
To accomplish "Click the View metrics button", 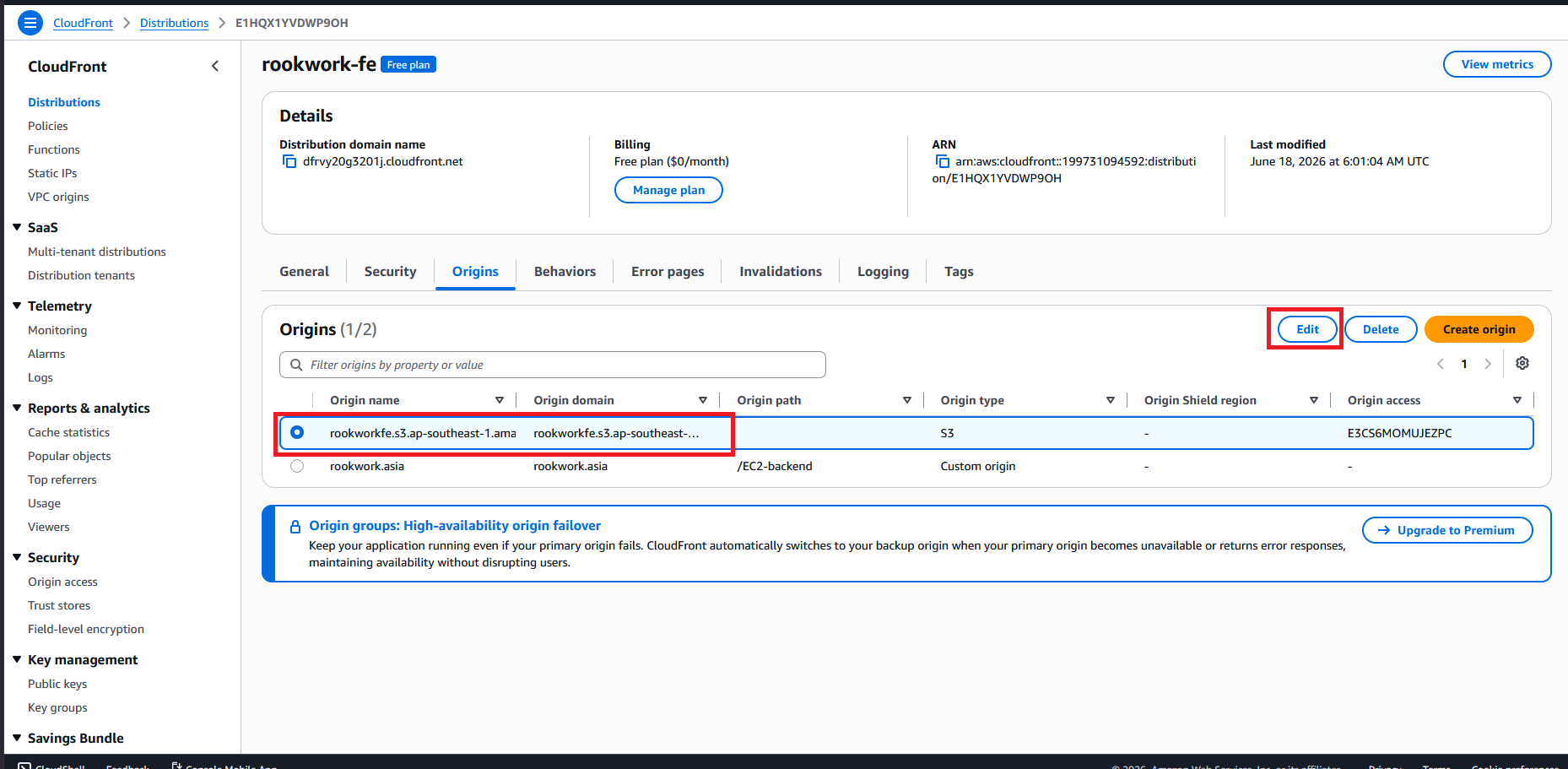I will [1497, 64].
